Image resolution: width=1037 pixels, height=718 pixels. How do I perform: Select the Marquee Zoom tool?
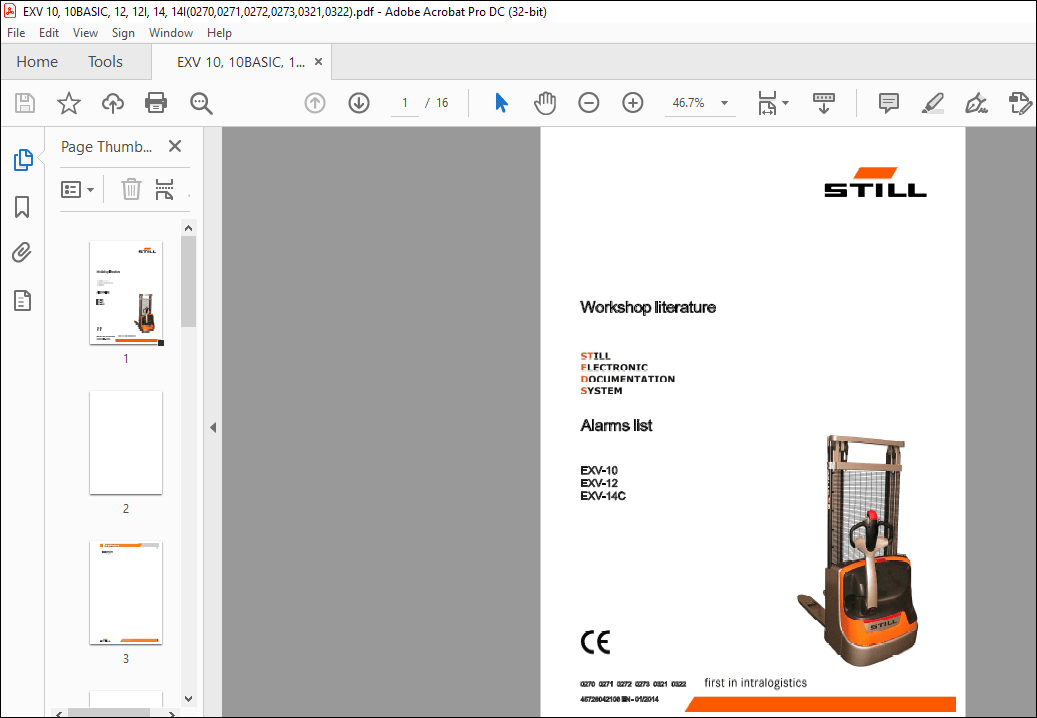[x=200, y=102]
